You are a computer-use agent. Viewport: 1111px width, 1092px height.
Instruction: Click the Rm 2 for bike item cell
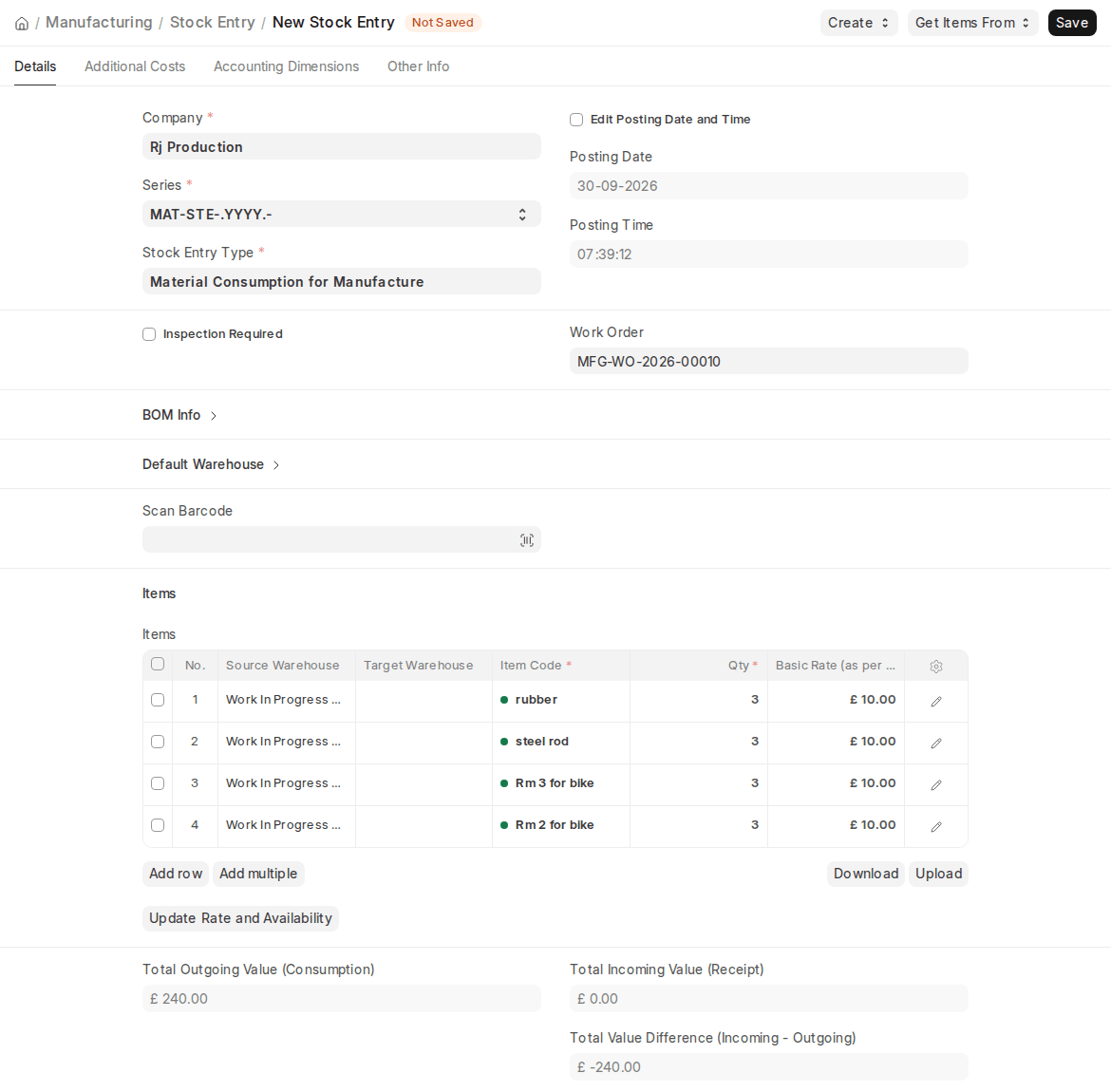click(561, 825)
